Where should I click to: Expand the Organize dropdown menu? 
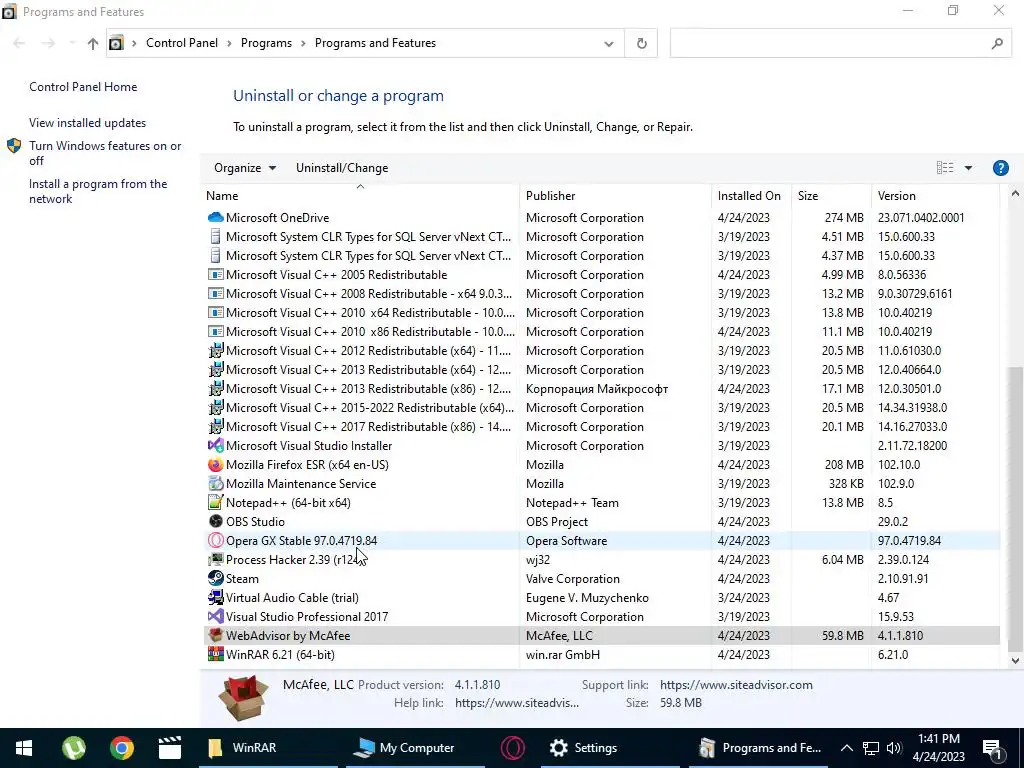click(x=245, y=168)
